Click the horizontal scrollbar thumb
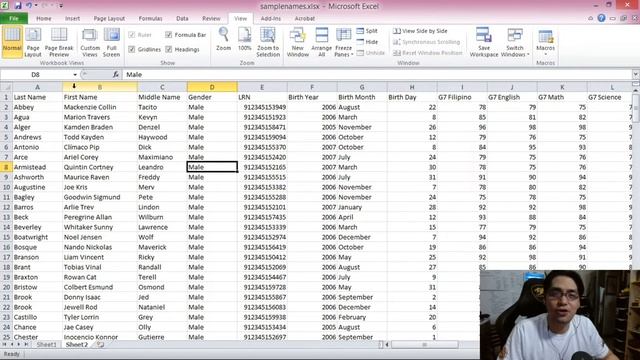Screen dimensions: 640x360 coord(424,345)
